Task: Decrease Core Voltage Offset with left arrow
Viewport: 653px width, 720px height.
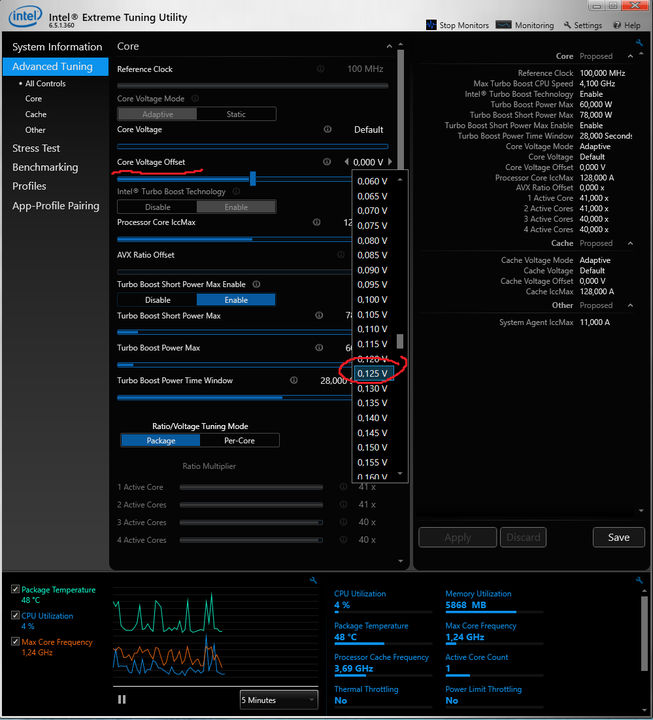Action: click(x=347, y=162)
